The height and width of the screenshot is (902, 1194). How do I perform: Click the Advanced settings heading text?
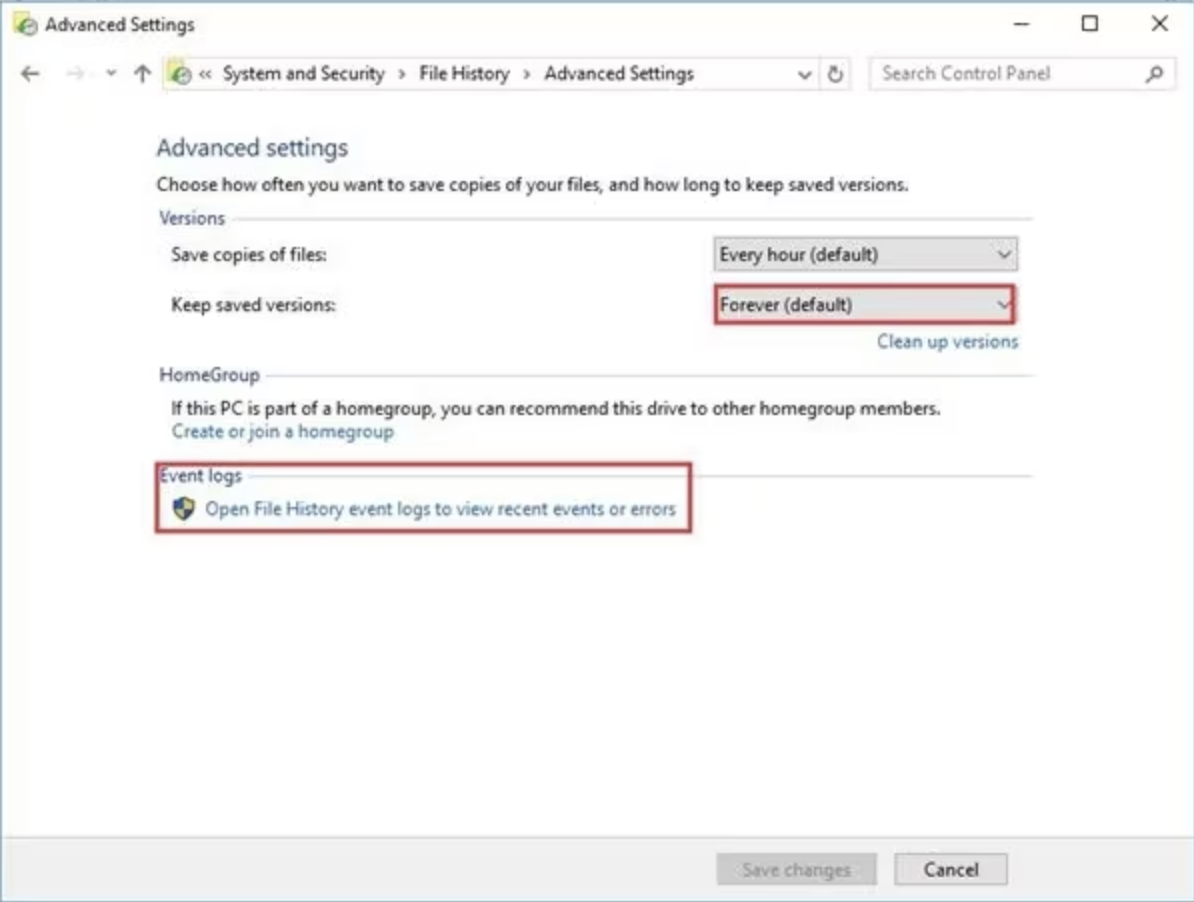pos(252,148)
